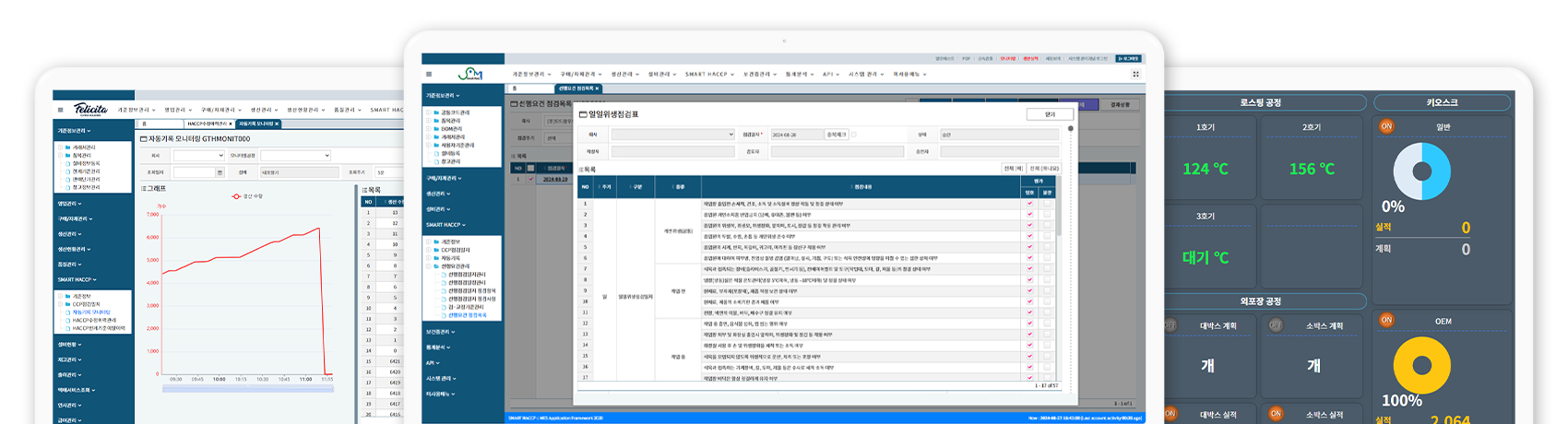The width and height of the screenshot is (1568, 424).
Task: Expand 시스템 관리 section in center sidebar
Action: (x=441, y=379)
